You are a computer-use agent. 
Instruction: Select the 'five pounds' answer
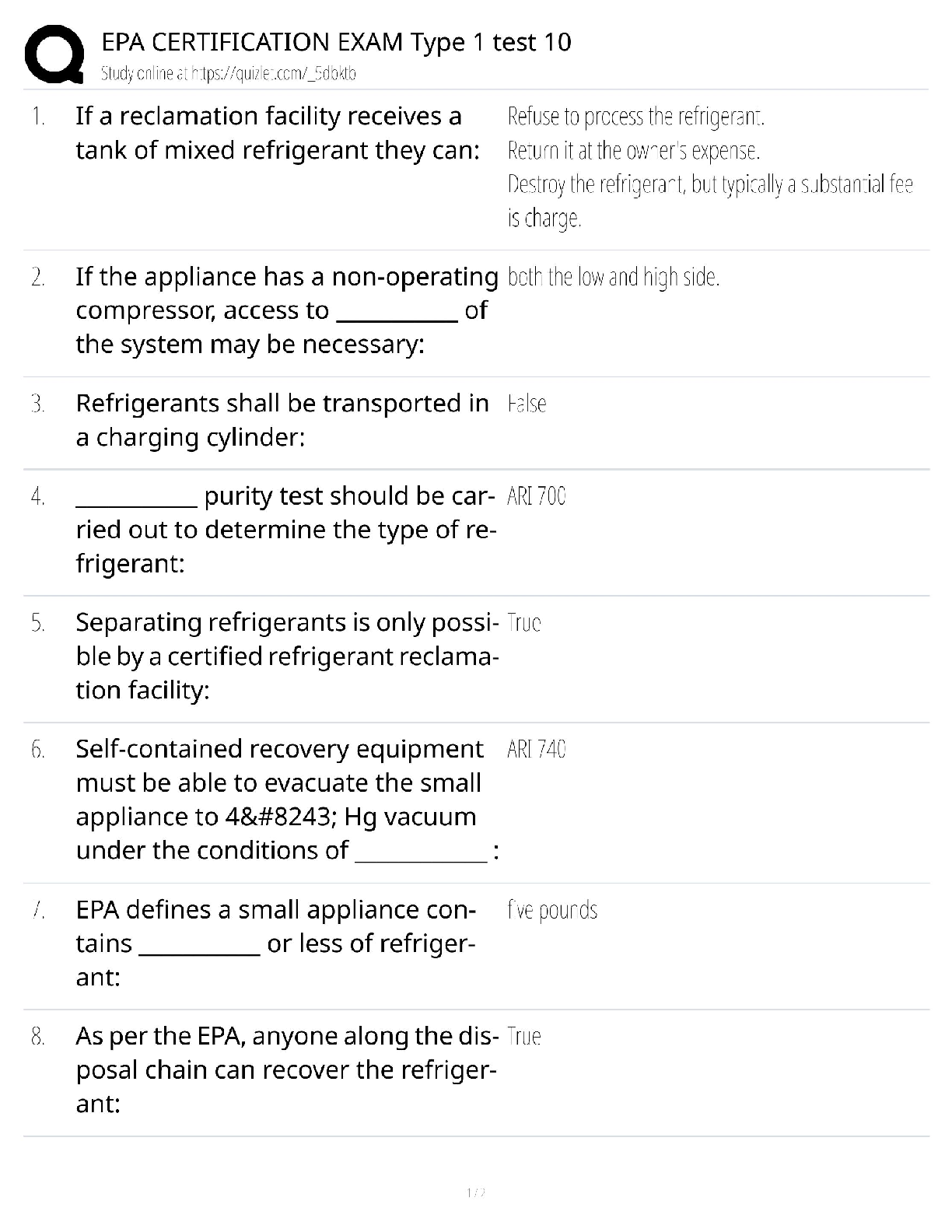click(552, 910)
